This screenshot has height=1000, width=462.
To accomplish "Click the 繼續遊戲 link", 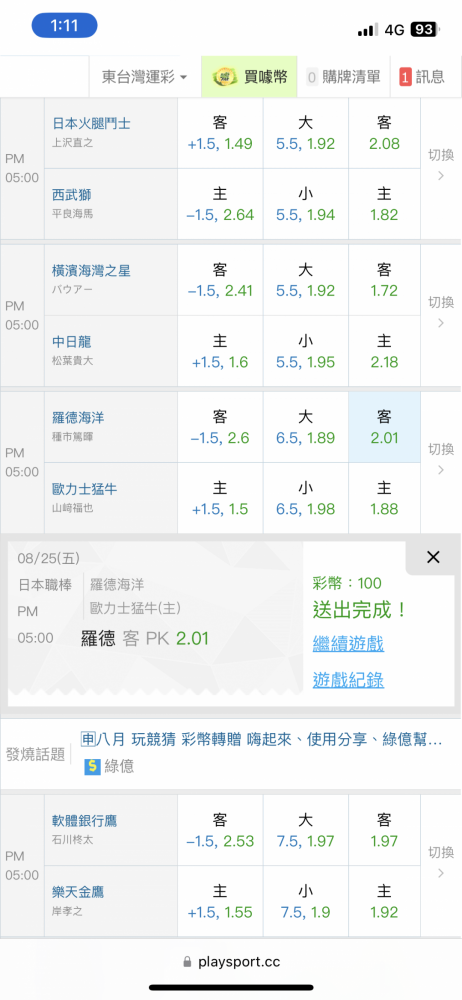I will coord(348,643).
